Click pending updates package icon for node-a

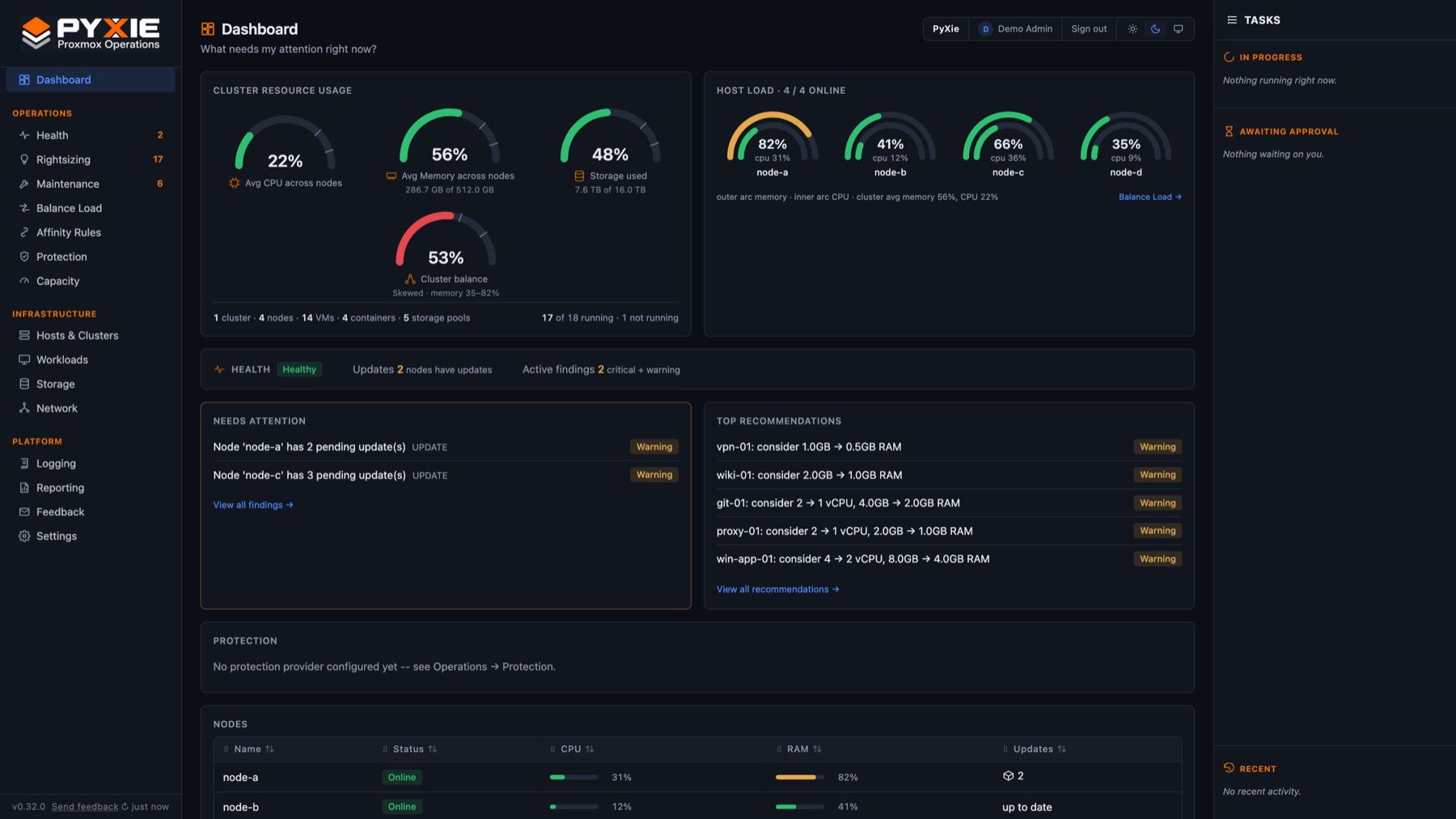click(1008, 775)
